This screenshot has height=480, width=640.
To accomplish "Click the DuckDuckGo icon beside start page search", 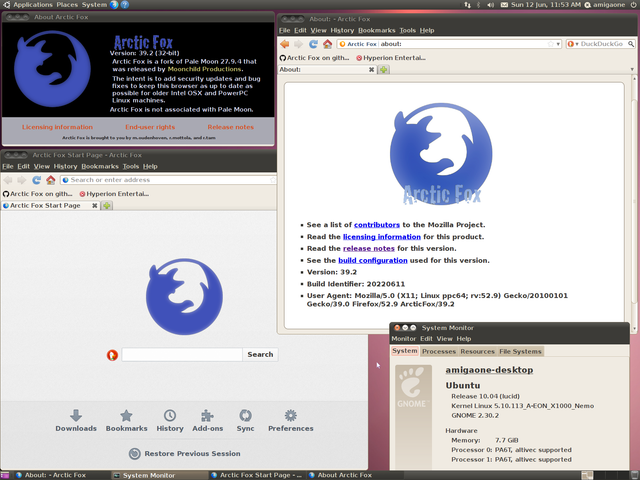I will (x=112, y=355).
